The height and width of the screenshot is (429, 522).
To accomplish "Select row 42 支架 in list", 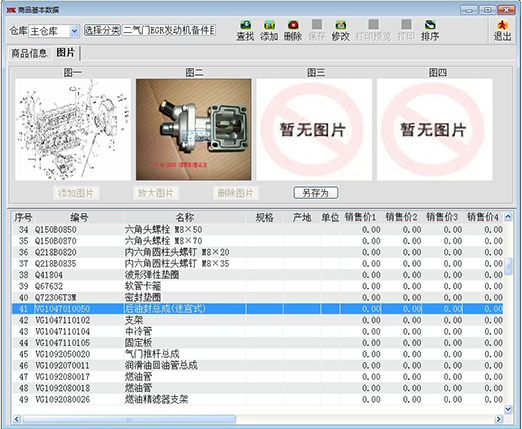I will pos(257,320).
